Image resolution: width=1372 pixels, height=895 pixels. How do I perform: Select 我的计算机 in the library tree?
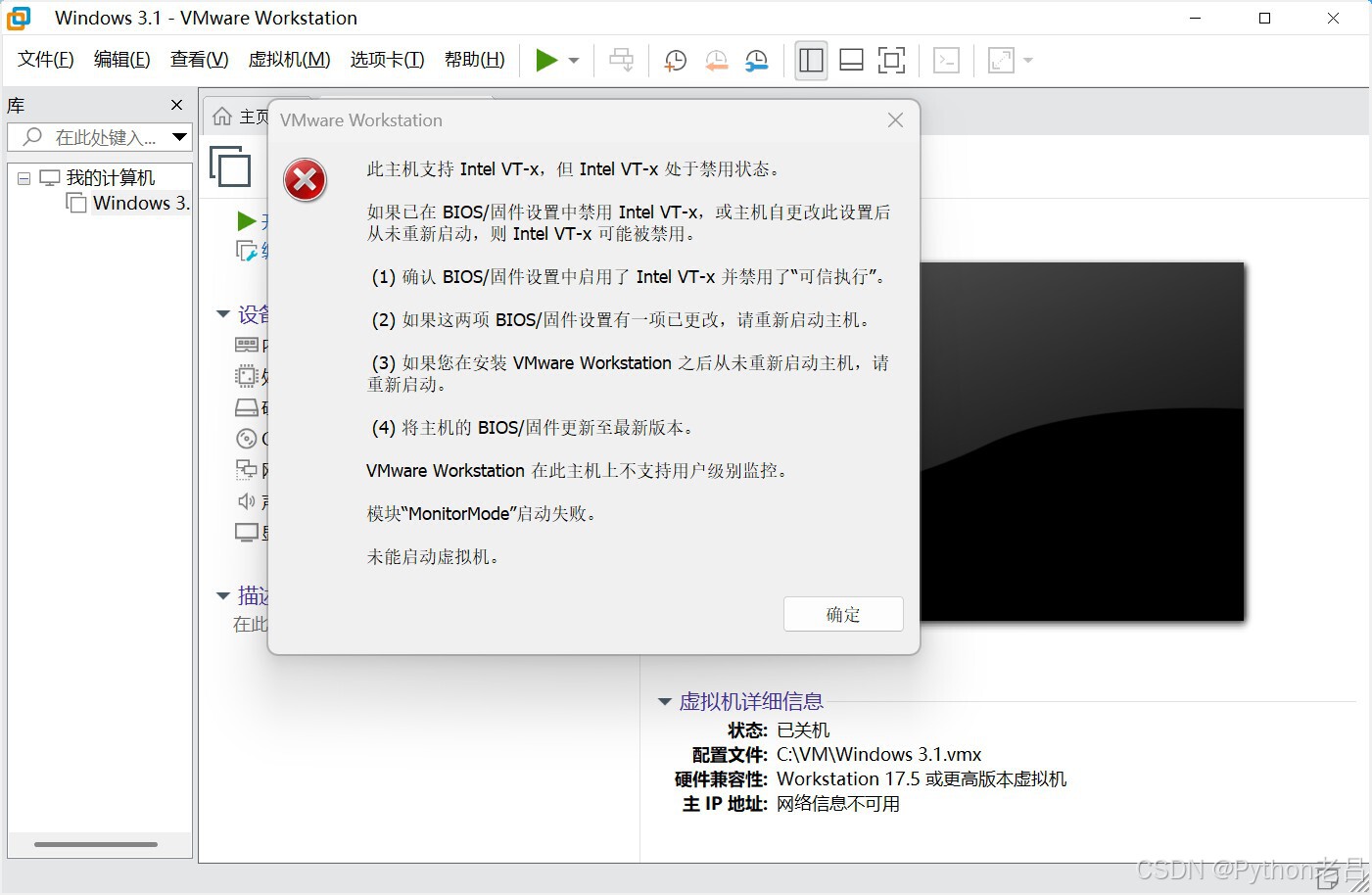click(111, 178)
